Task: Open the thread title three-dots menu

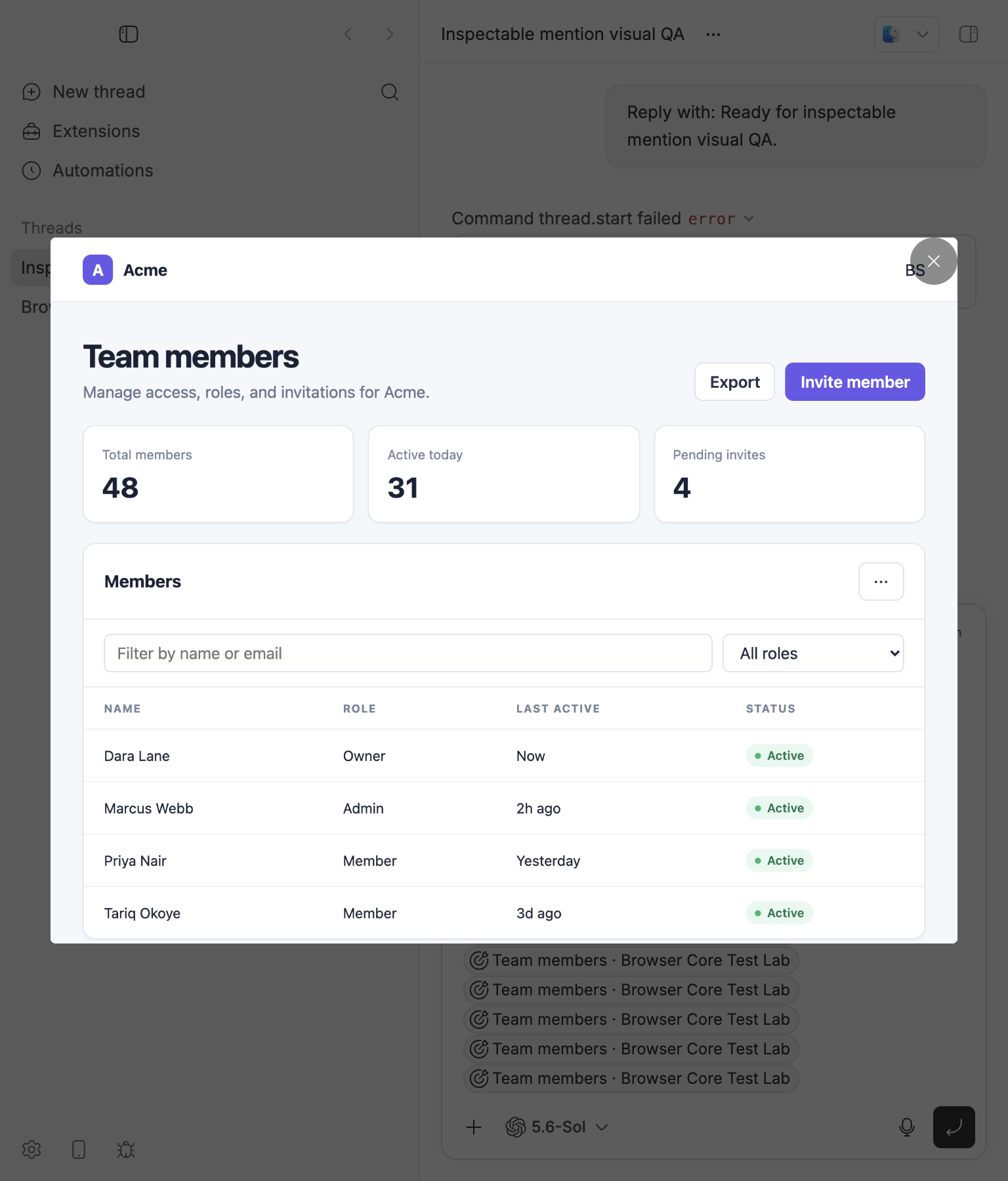Action: [713, 34]
